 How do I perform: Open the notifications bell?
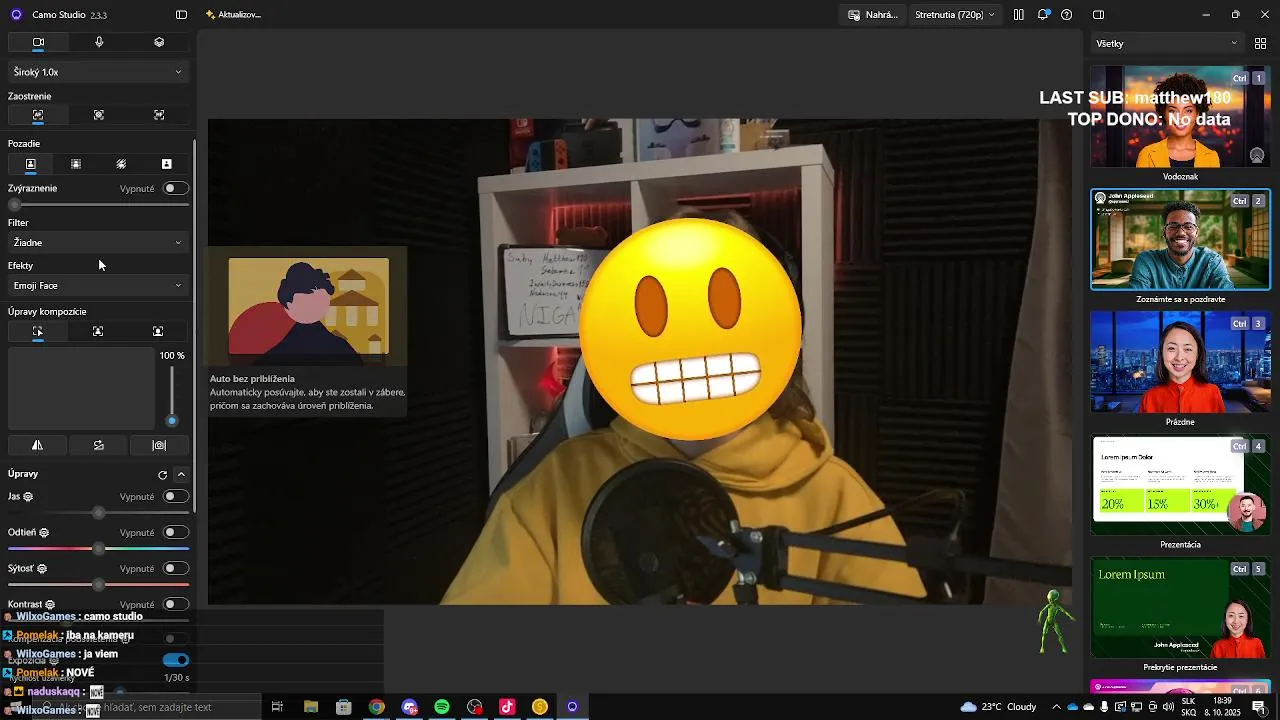tap(1044, 15)
